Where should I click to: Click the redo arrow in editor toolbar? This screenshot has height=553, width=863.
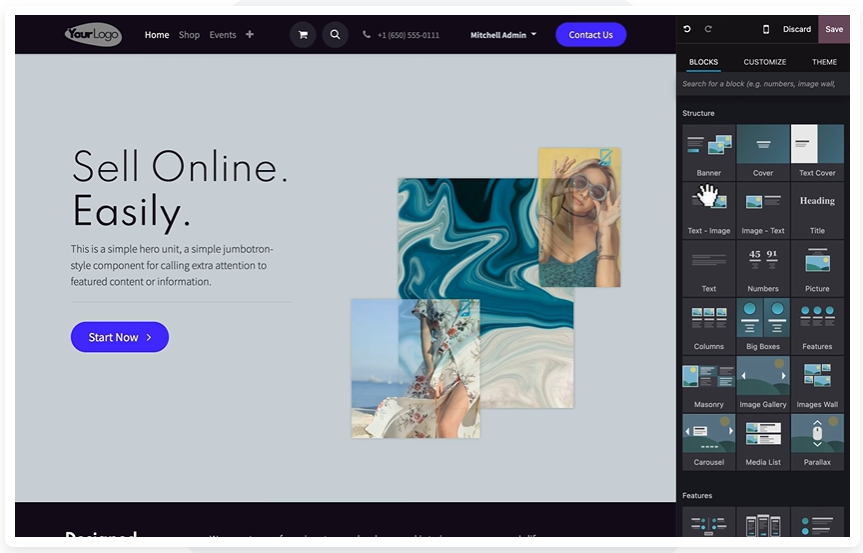(709, 29)
